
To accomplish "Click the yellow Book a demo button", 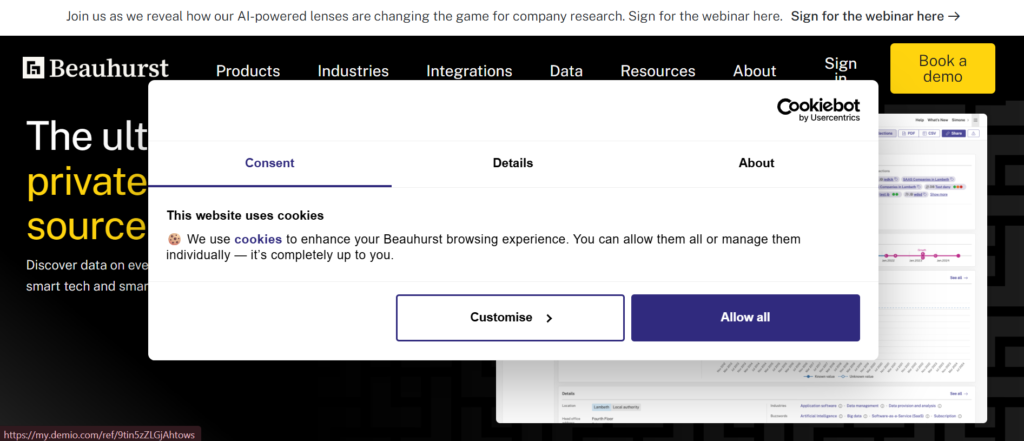I will [942, 69].
